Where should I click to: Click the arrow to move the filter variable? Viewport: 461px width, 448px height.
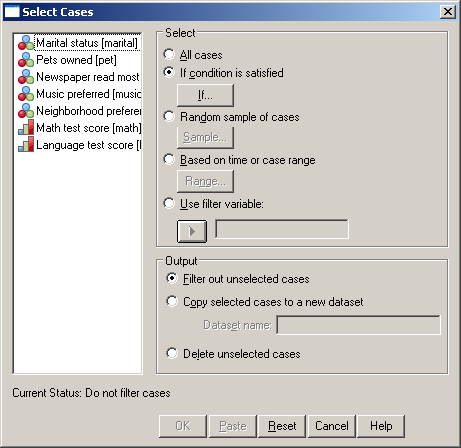(192, 231)
